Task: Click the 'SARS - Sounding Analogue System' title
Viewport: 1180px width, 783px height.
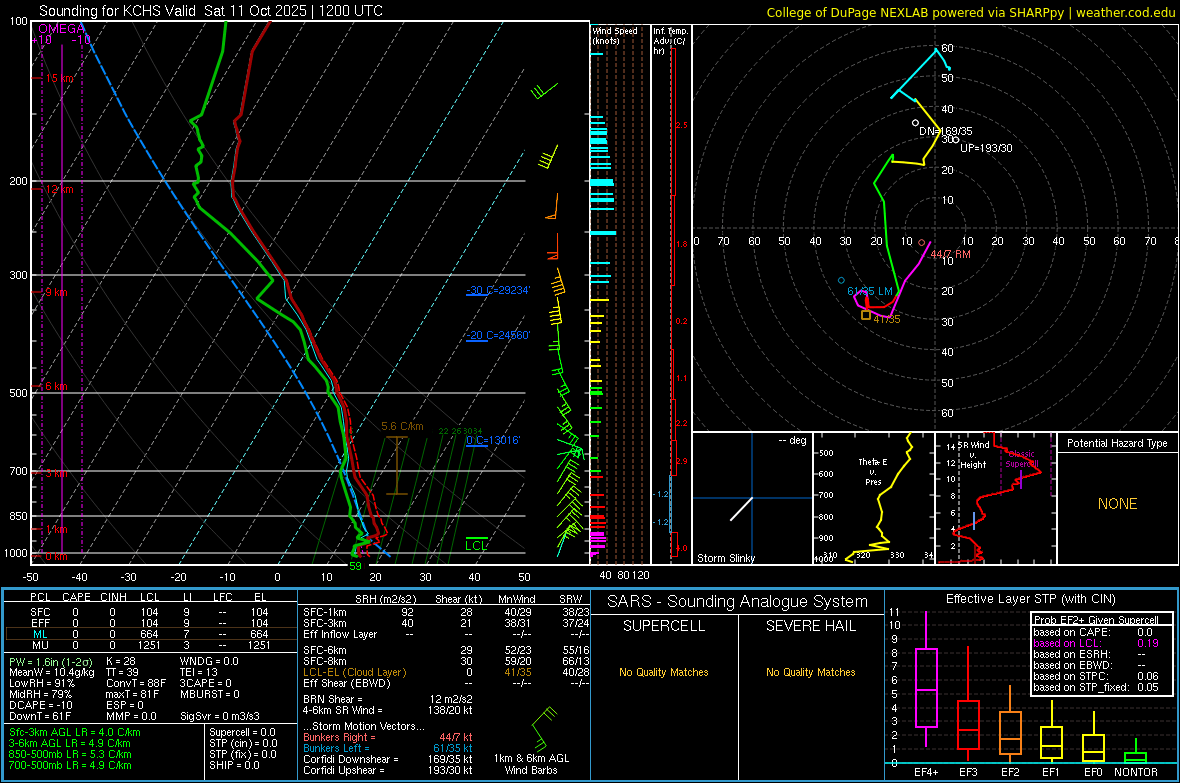Action: 737,602
